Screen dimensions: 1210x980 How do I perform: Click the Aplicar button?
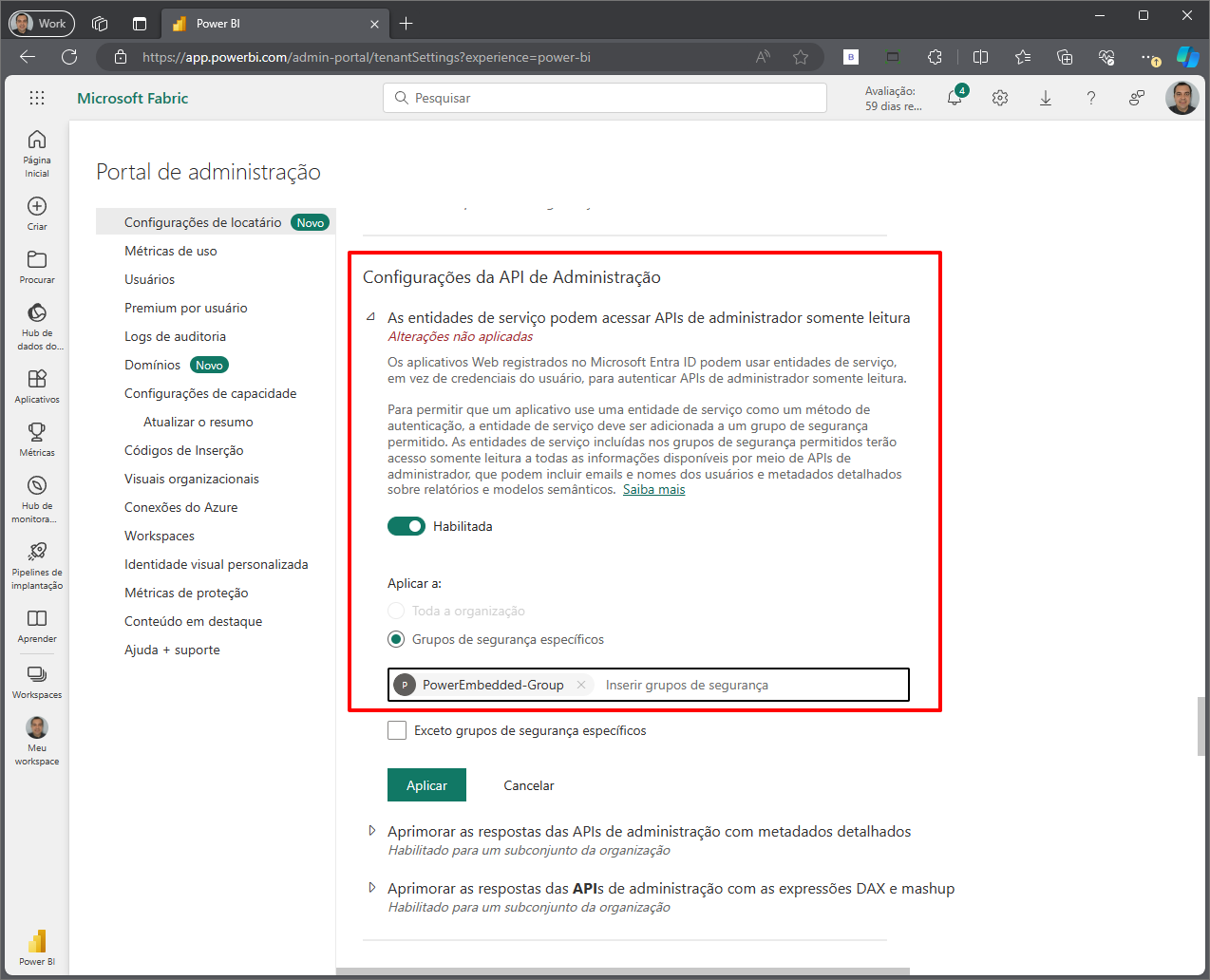click(426, 785)
